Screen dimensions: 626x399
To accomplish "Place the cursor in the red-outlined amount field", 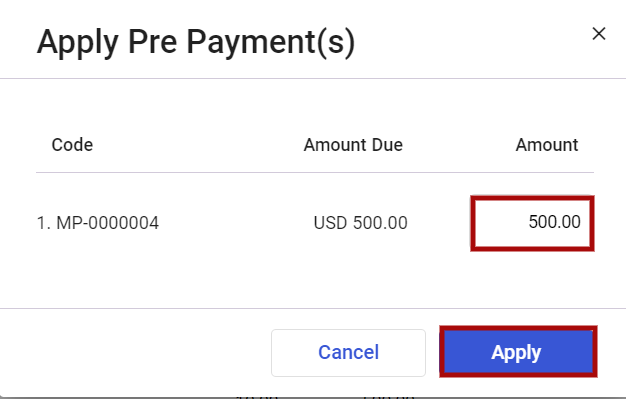I will [532, 223].
